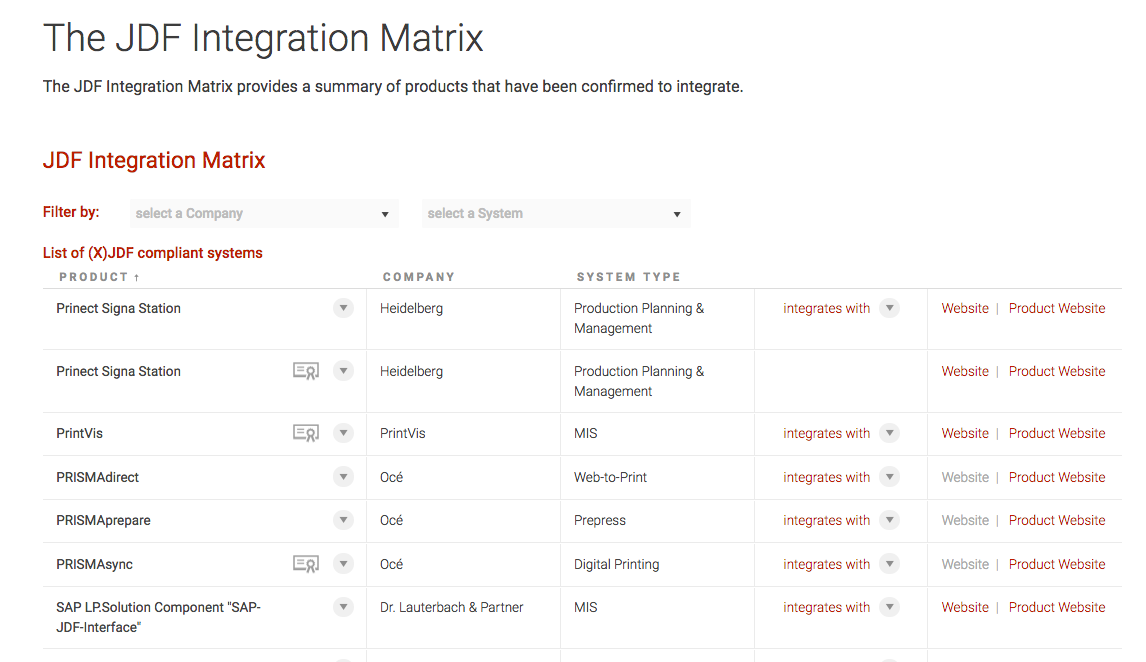Viewport: 1146px width, 662px height.
Task: Click 'integrates with' link for PRISMAprepare
Action: pos(826,520)
